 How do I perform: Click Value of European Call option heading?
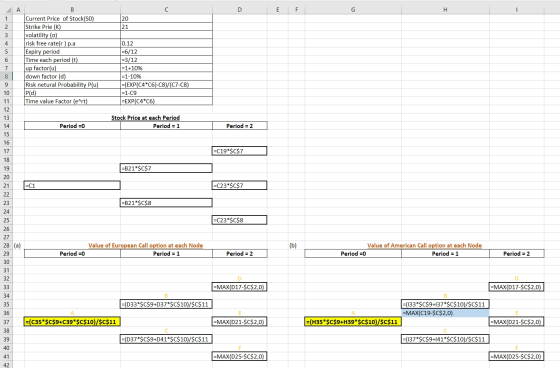click(x=146, y=245)
